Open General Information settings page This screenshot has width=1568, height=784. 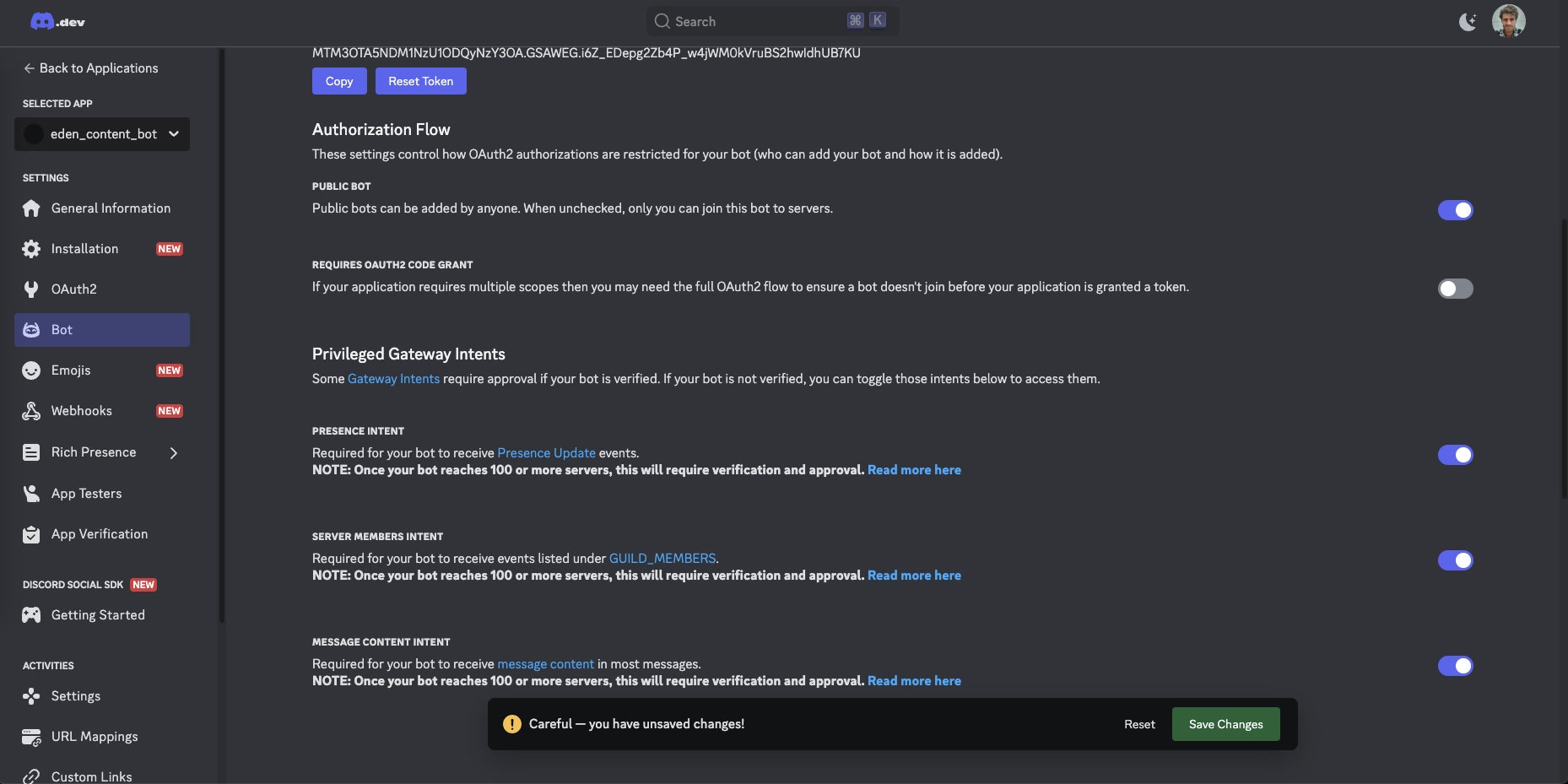[x=102, y=208]
